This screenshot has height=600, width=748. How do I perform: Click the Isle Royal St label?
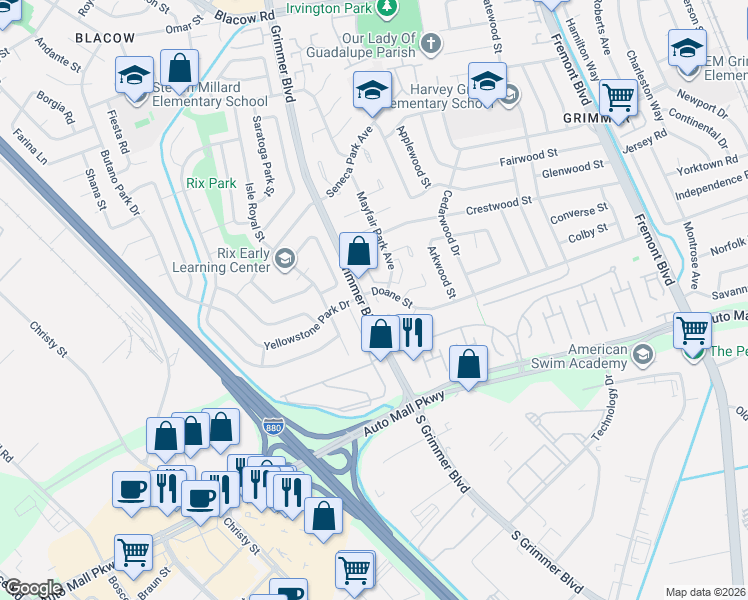(255, 212)
